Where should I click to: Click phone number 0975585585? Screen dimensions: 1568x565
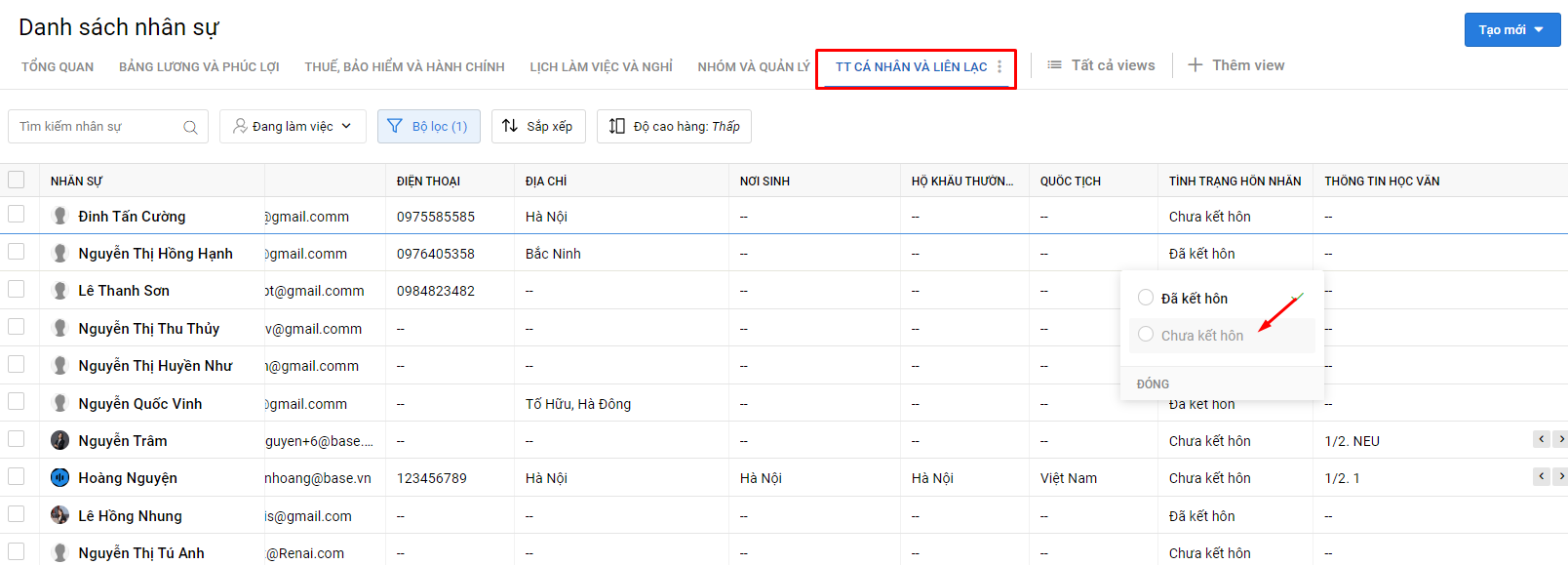436,217
